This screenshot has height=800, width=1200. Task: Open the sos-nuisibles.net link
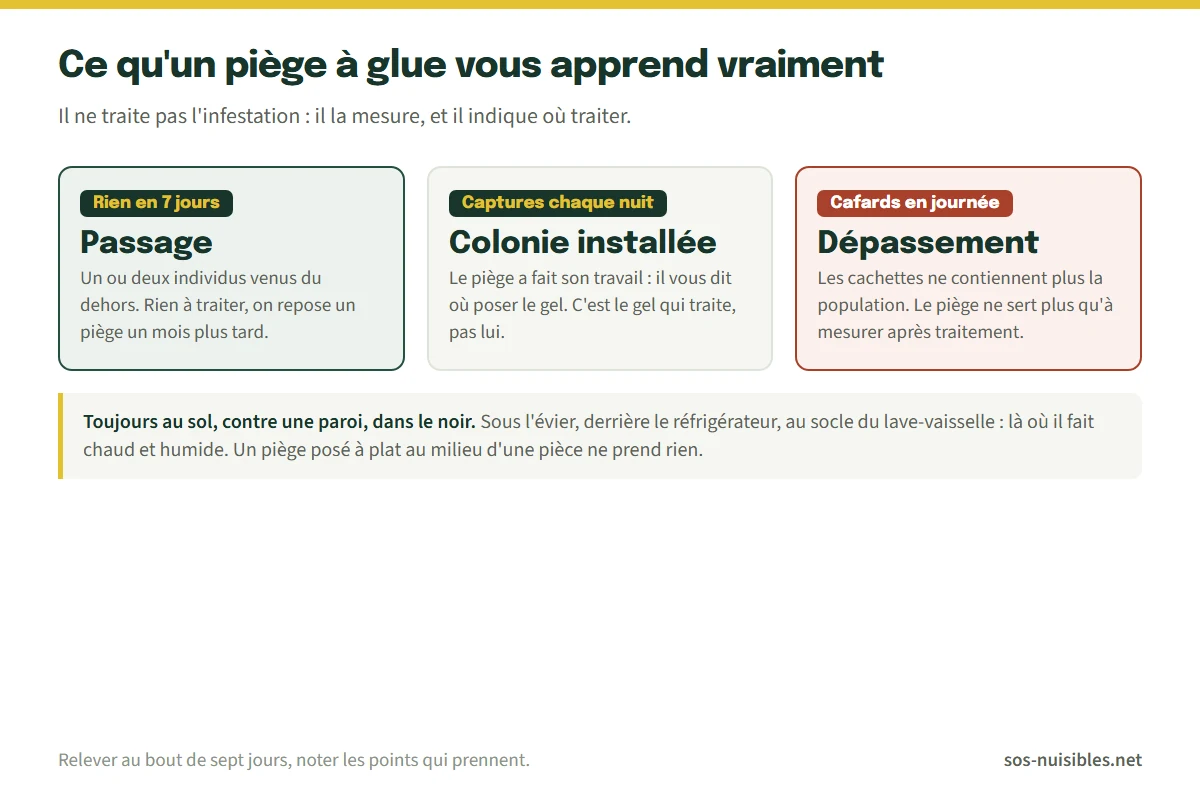click(x=1073, y=760)
